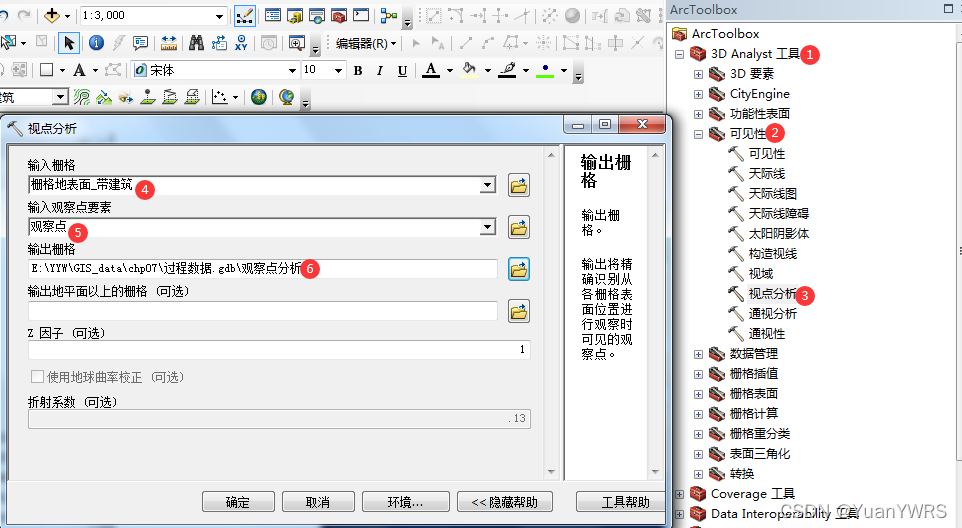Pick the line color pen swatch

point(507,71)
